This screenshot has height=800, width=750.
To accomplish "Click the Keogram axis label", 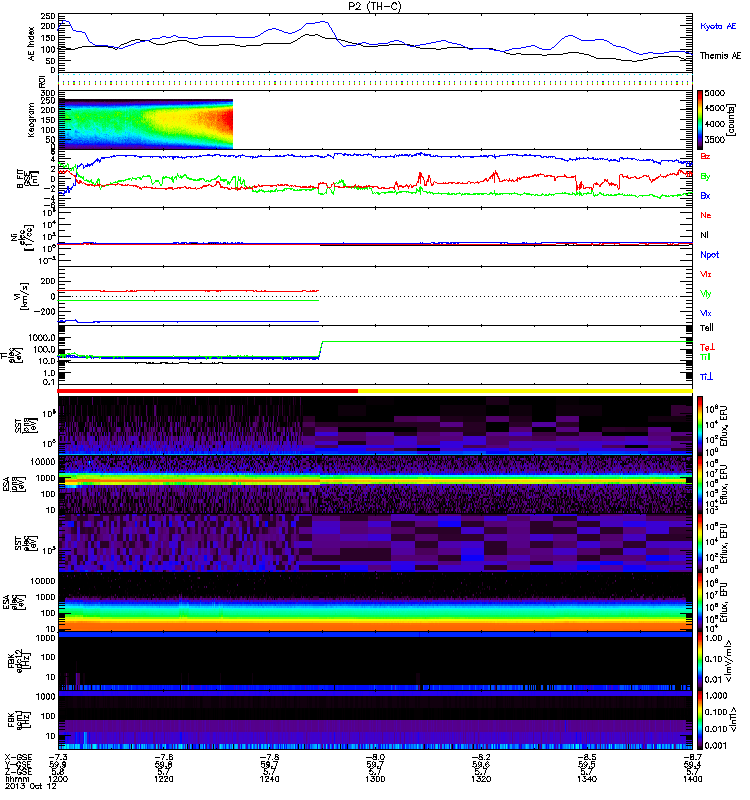I will [32, 119].
